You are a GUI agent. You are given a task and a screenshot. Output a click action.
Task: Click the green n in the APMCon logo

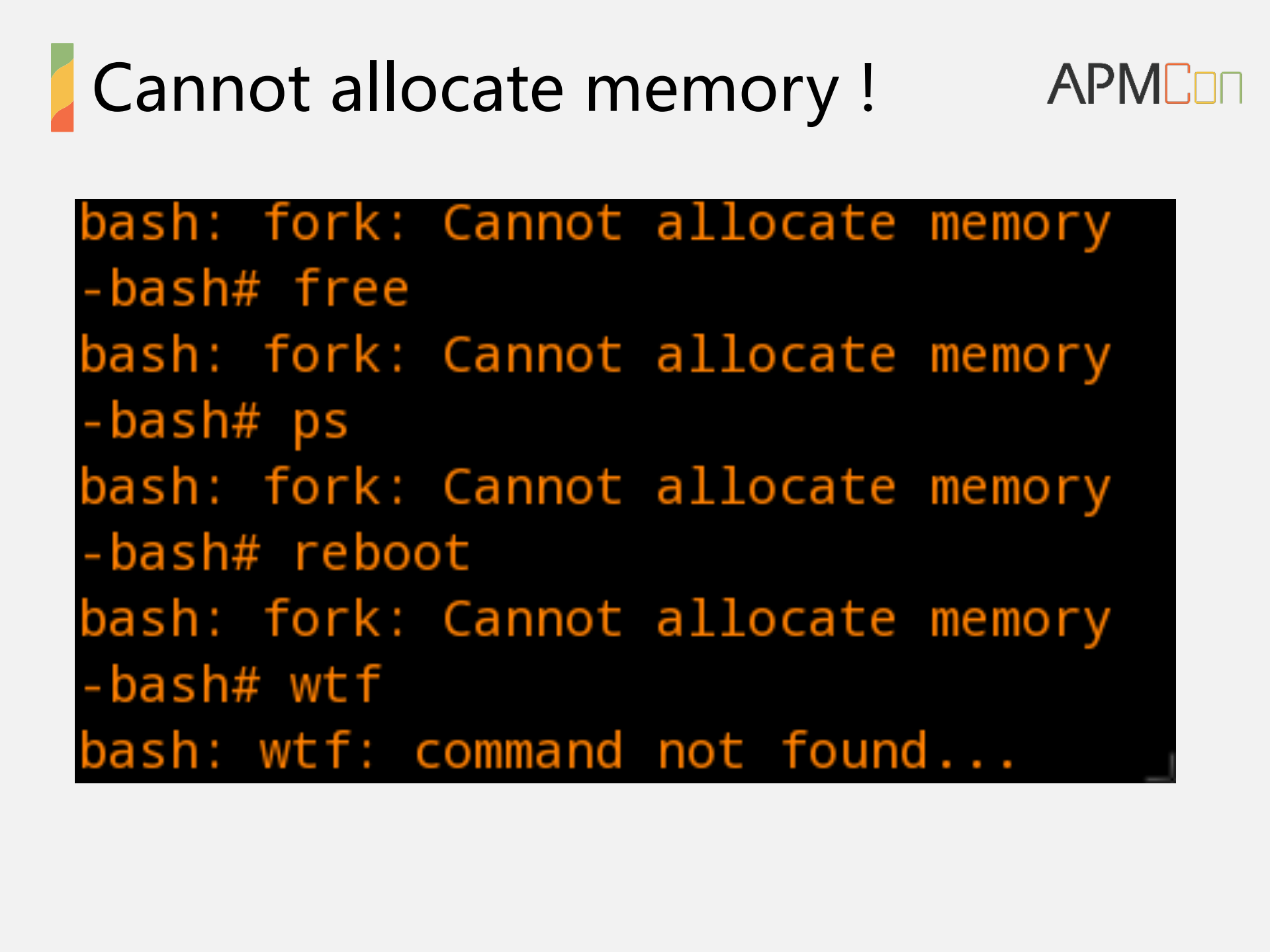tap(1230, 88)
